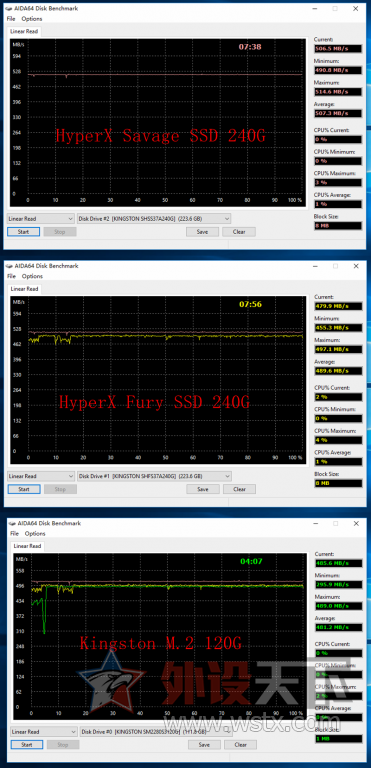The image size is (371, 768).
Task: Expand Linear Read test dropdown in M.2 window
Action: click(44, 732)
